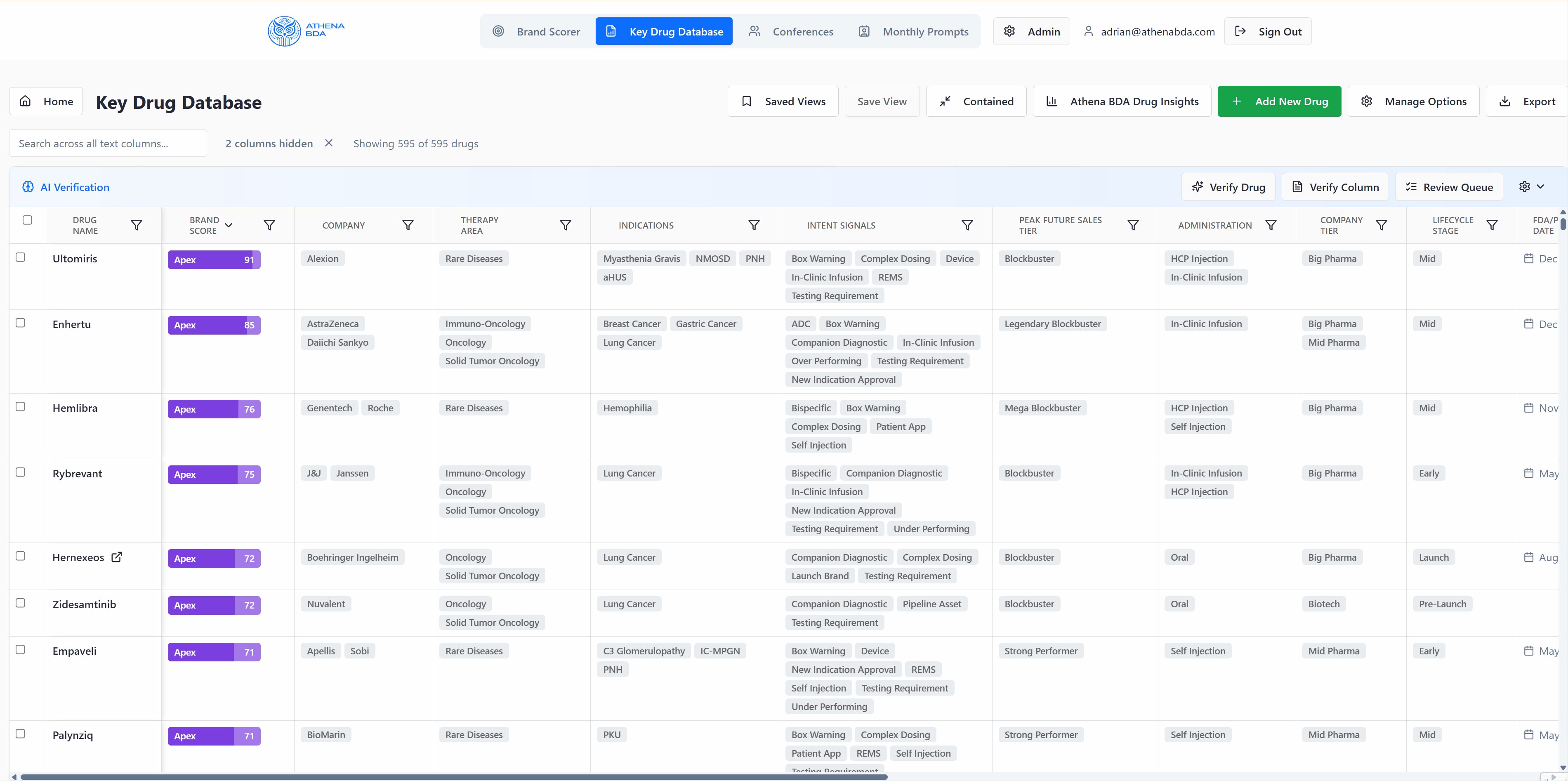
Task: Click calendar icon in Ultomiris row
Action: [1528, 258]
